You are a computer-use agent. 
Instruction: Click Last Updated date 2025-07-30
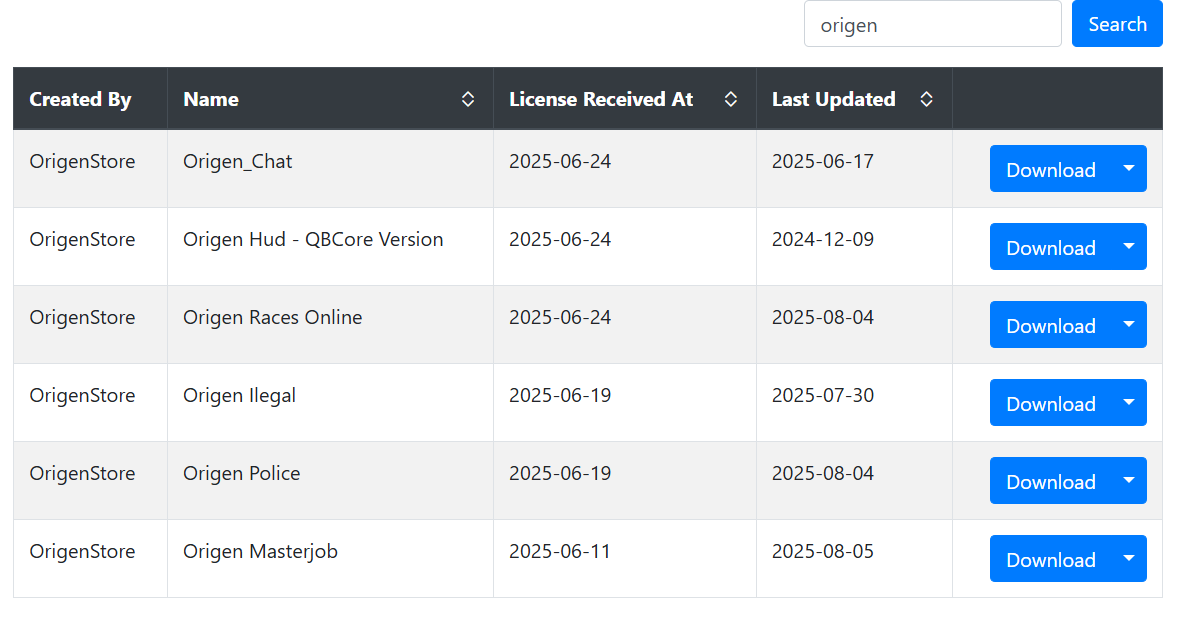(x=822, y=396)
